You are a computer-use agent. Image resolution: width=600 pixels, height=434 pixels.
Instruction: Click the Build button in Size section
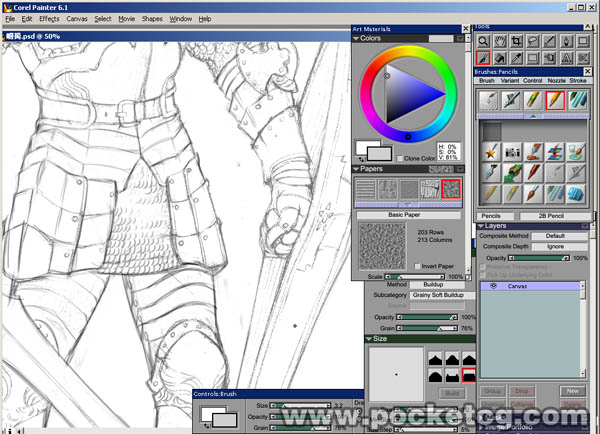click(452, 393)
